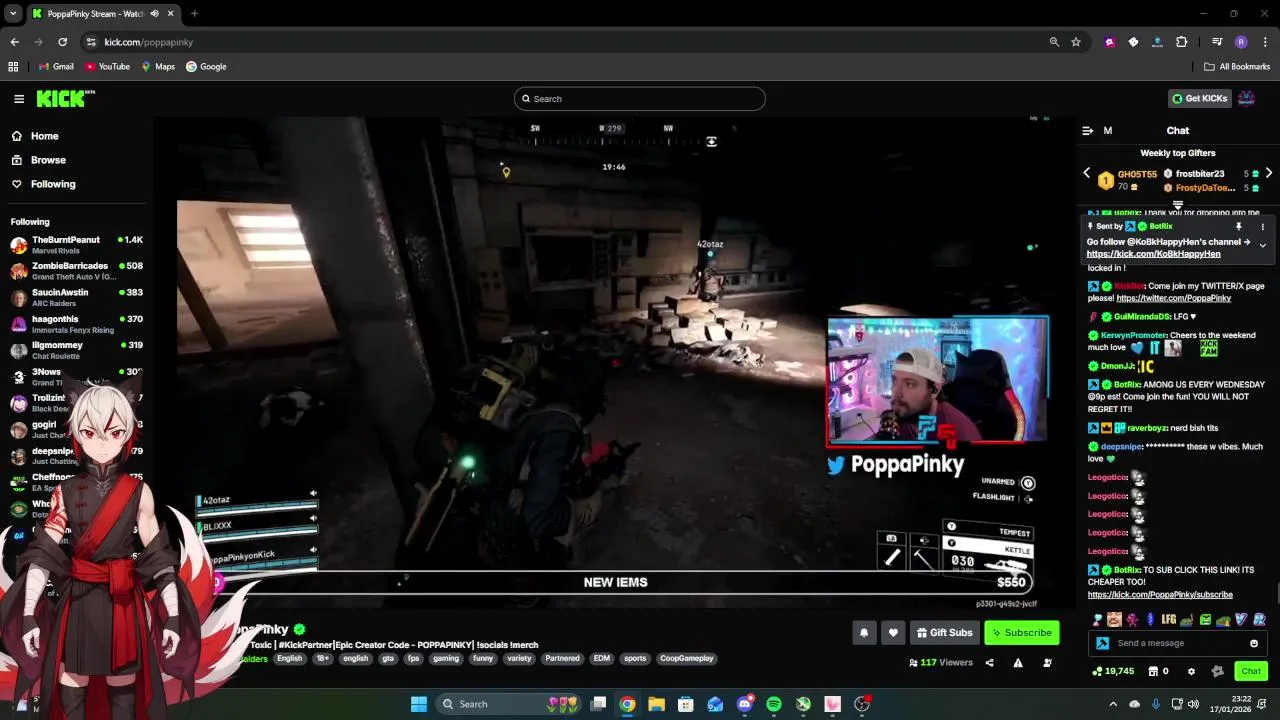Open the stream viewer icon beside report
Image resolution: width=1280 pixels, height=720 pixels.
(1047, 663)
